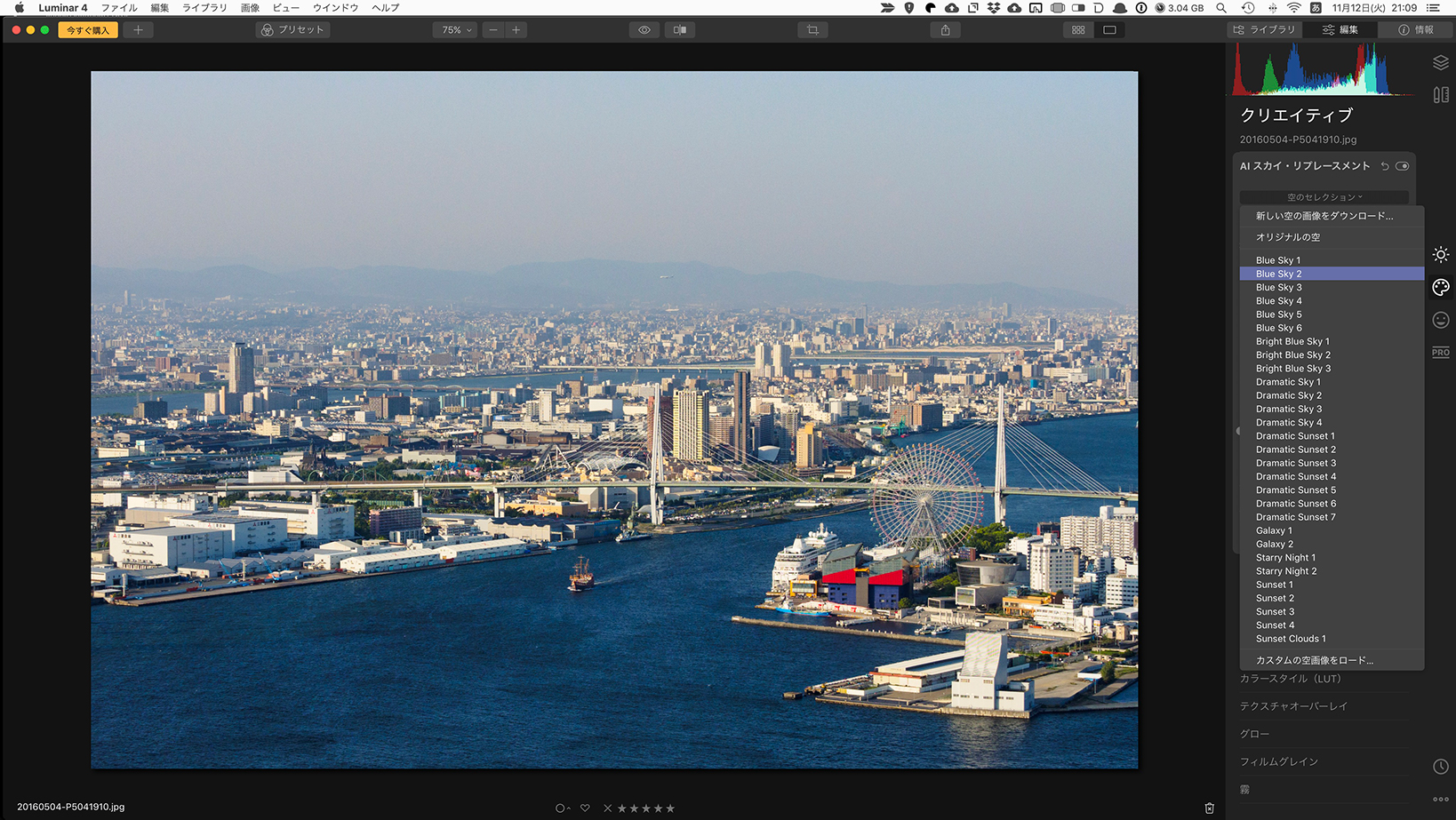Choose Sunset Clouds 1 sky

coord(1332,639)
